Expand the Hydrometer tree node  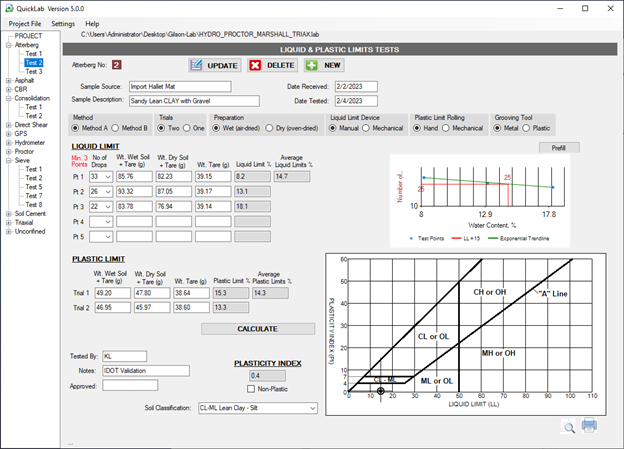[9, 143]
